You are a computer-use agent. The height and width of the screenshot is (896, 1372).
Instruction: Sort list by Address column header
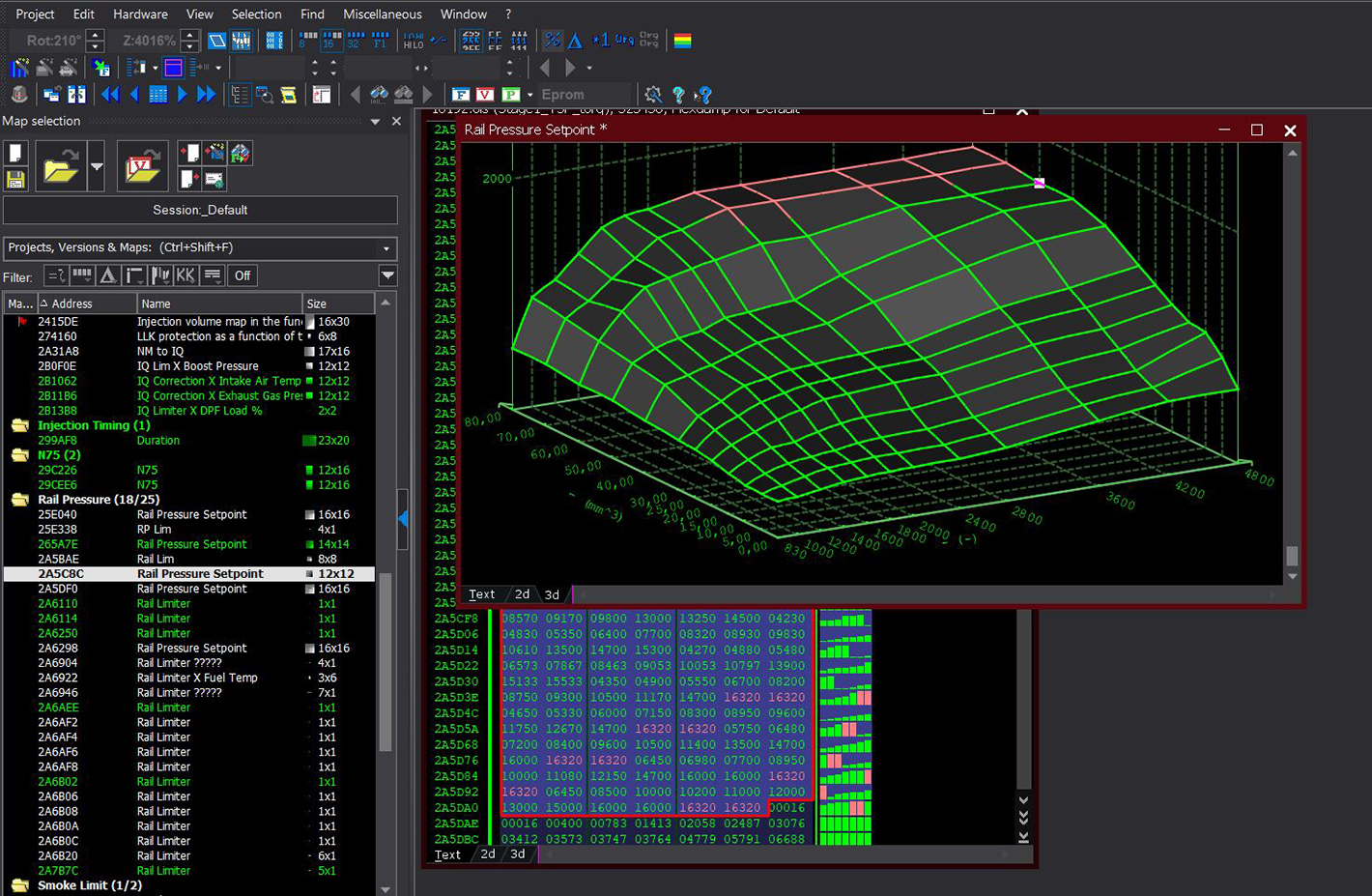72,303
